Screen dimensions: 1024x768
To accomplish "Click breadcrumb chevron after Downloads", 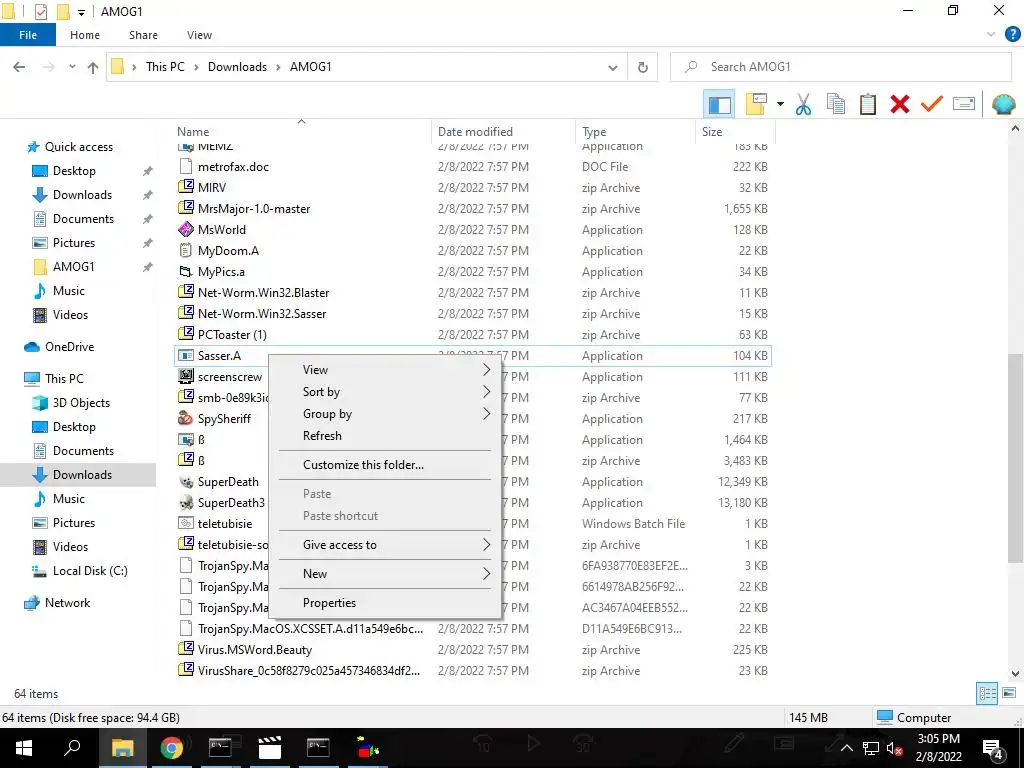I will [x=278, y=67].
